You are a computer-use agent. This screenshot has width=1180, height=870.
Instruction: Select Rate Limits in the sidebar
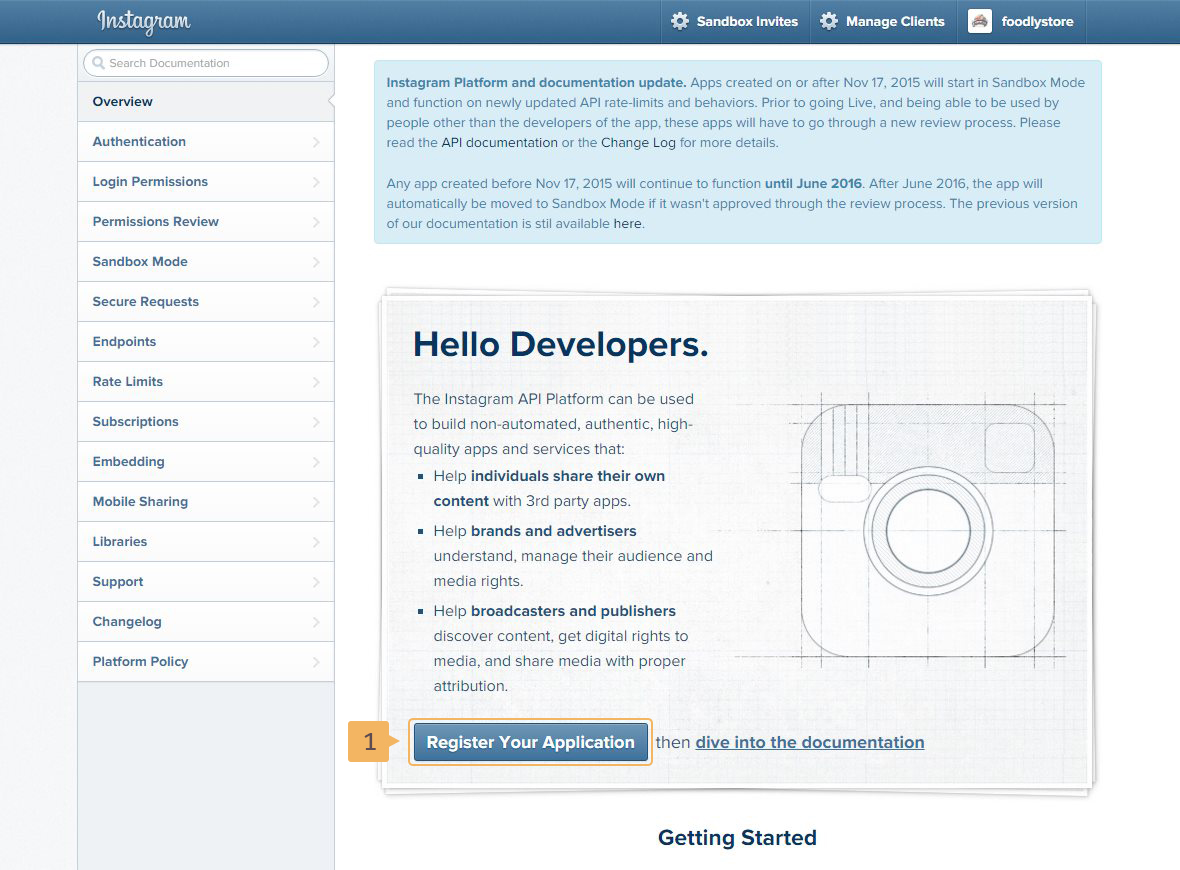(128, 382)
